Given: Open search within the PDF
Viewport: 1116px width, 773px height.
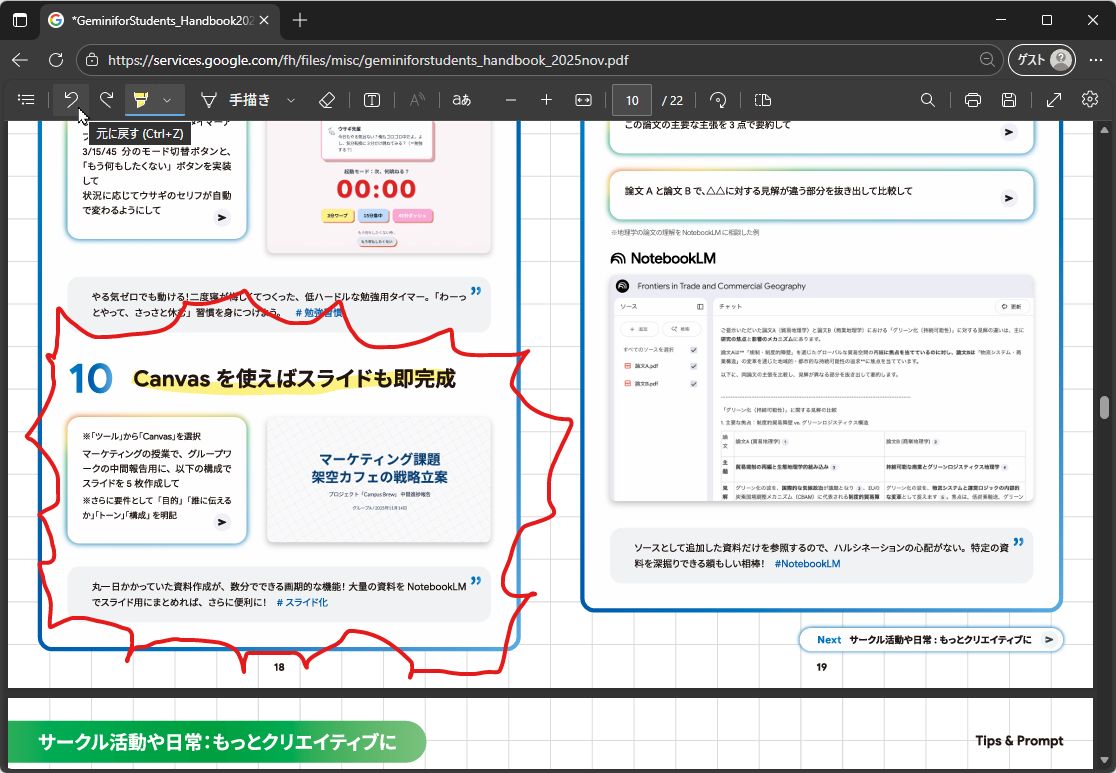Looking at the screenshot, I should (x=927, y=99).
